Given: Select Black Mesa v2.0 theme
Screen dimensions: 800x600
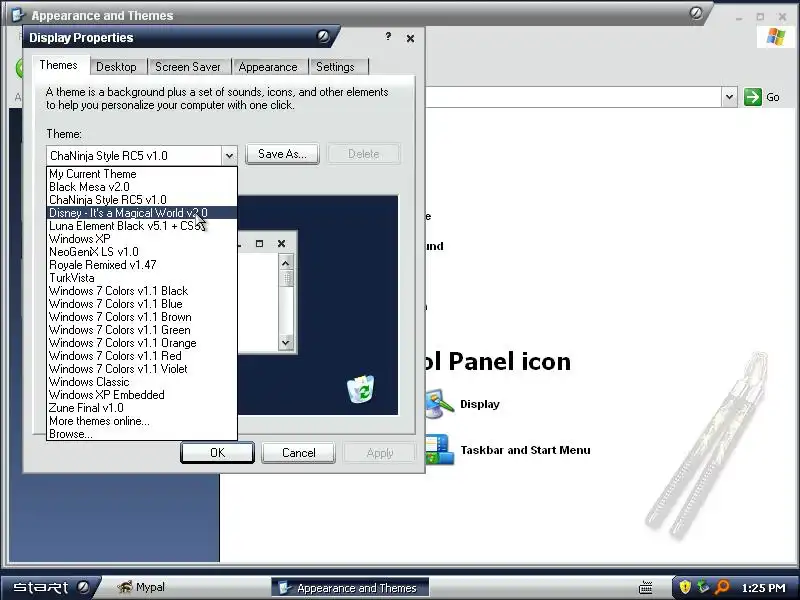Looking at the screenshot, I should coord(142,187).
